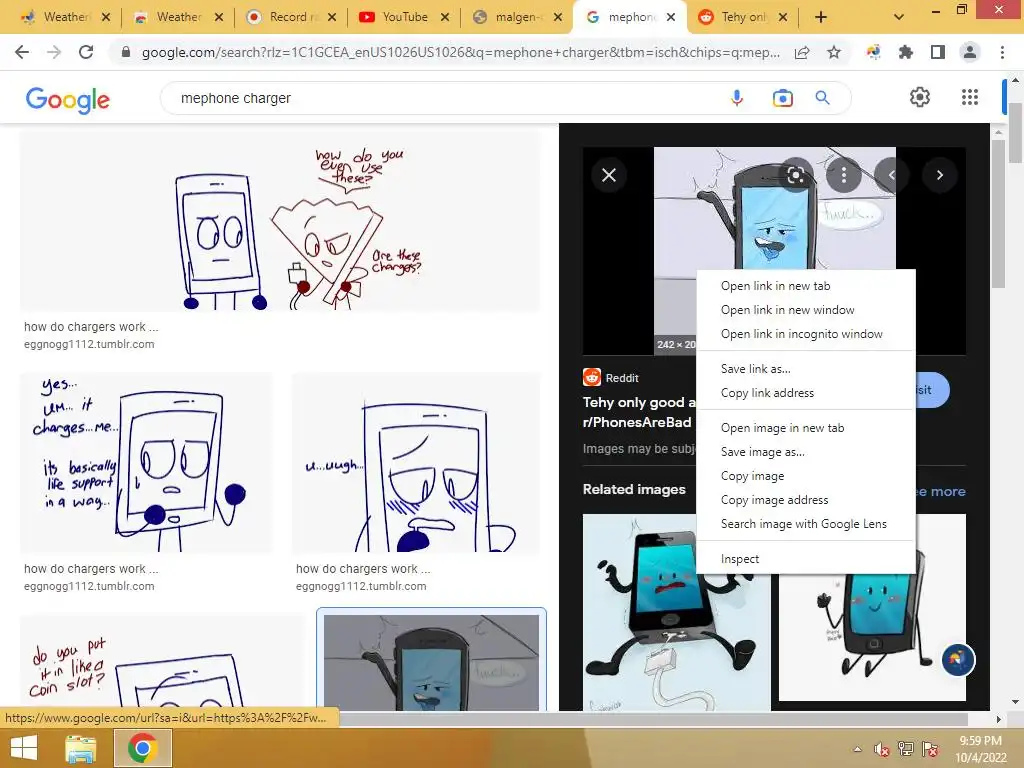
Task: Click the page vertical scrollbar
Action: pos(1015,134)
